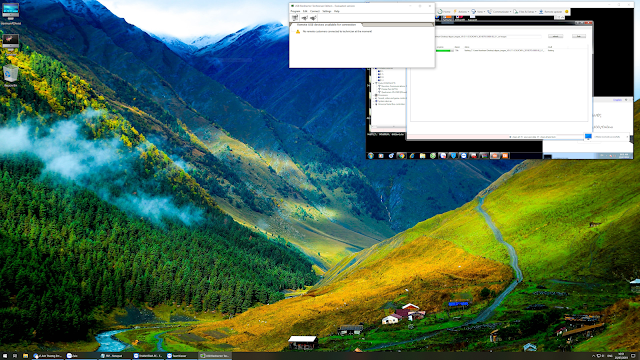
Task: Click Home in the remote session toolbar
Action: (444, 11)
